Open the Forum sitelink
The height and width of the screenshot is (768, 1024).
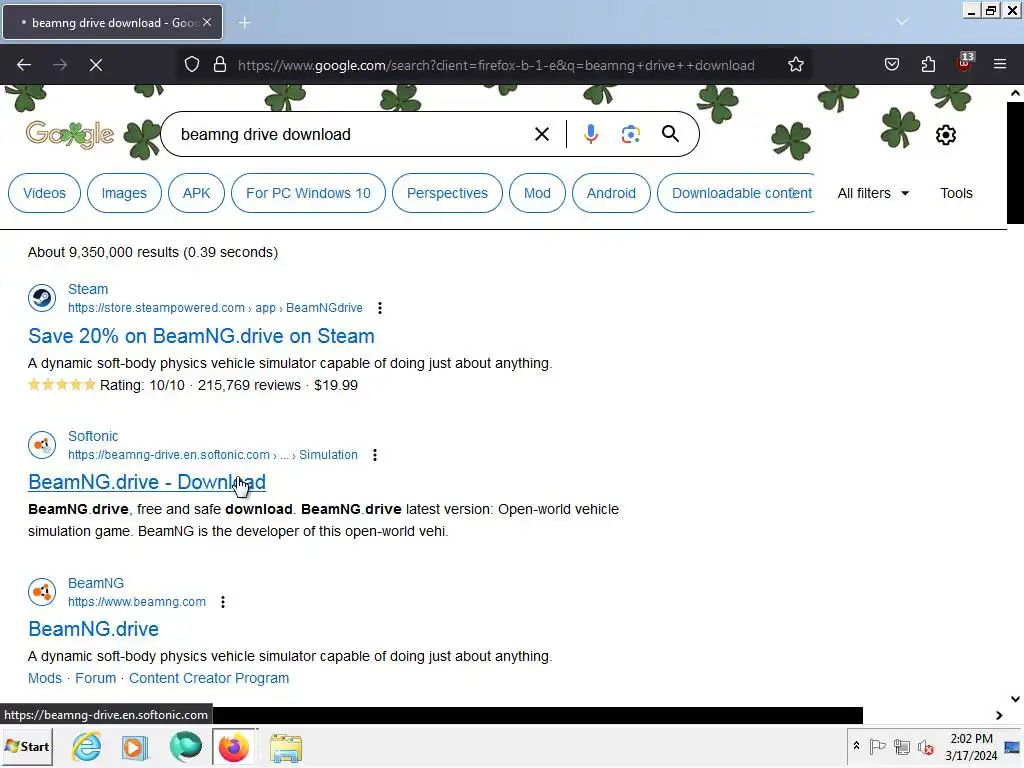coord(95,678)
